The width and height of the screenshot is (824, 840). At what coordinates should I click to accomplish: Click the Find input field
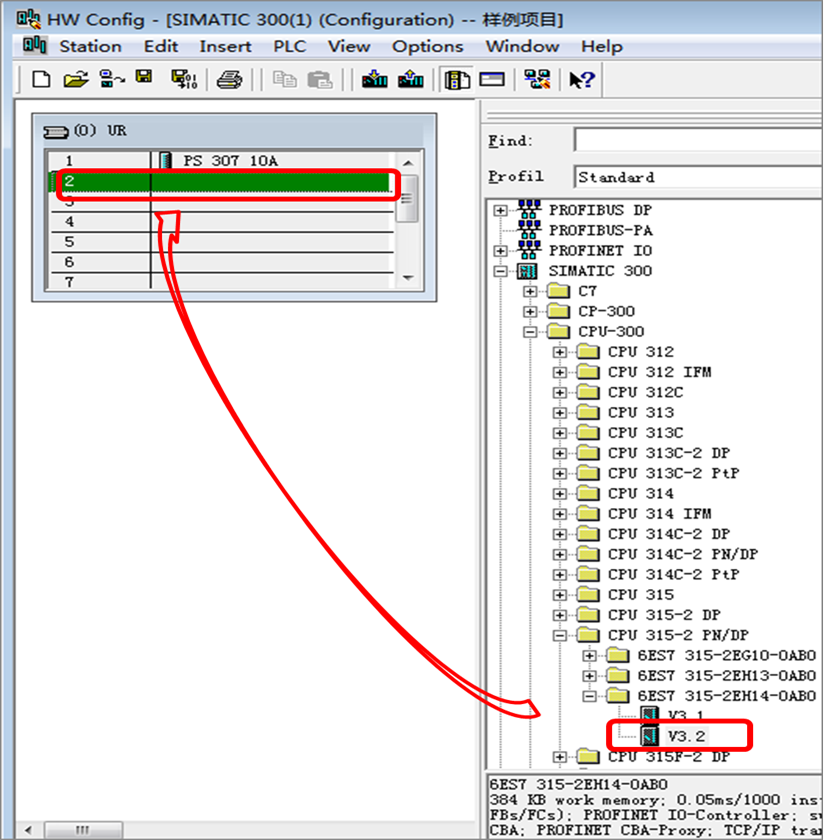(698, 140)
